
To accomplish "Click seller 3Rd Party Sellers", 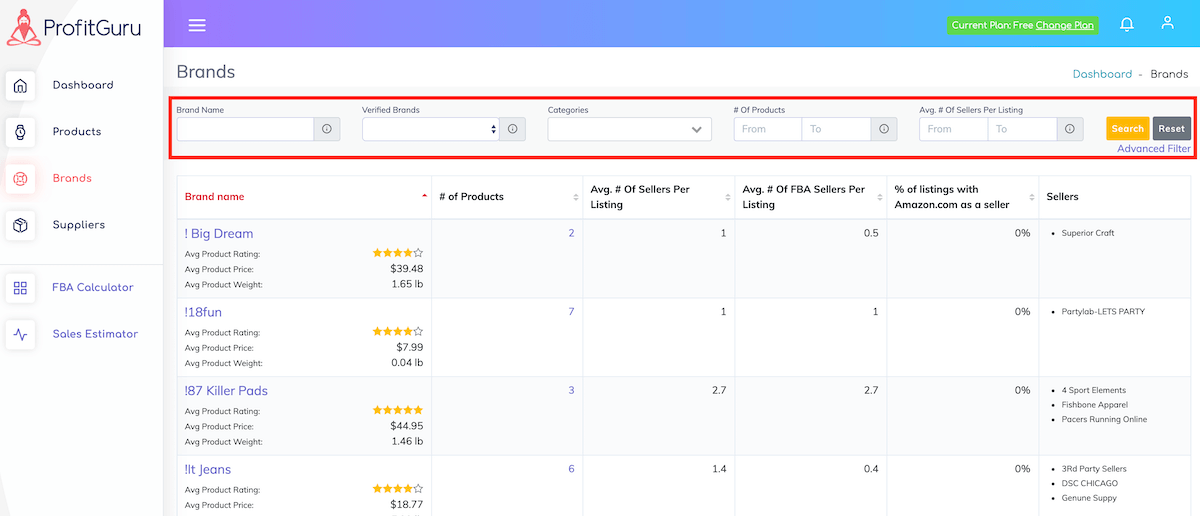I will click(1094, 469).
